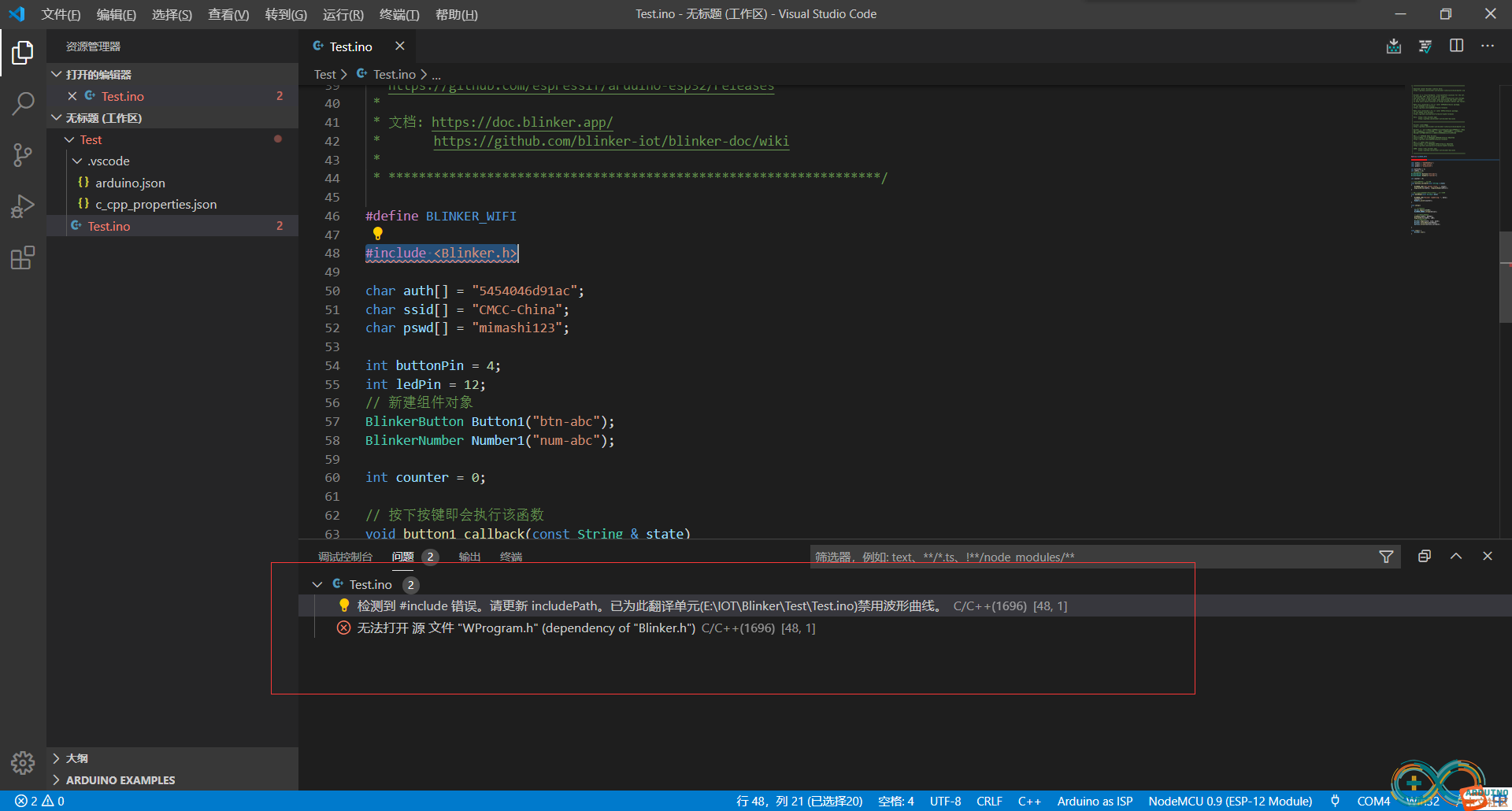This screenshot has width=1512, height=811.
Task: Open the Run and Debug view
Action: coord(23,206)
